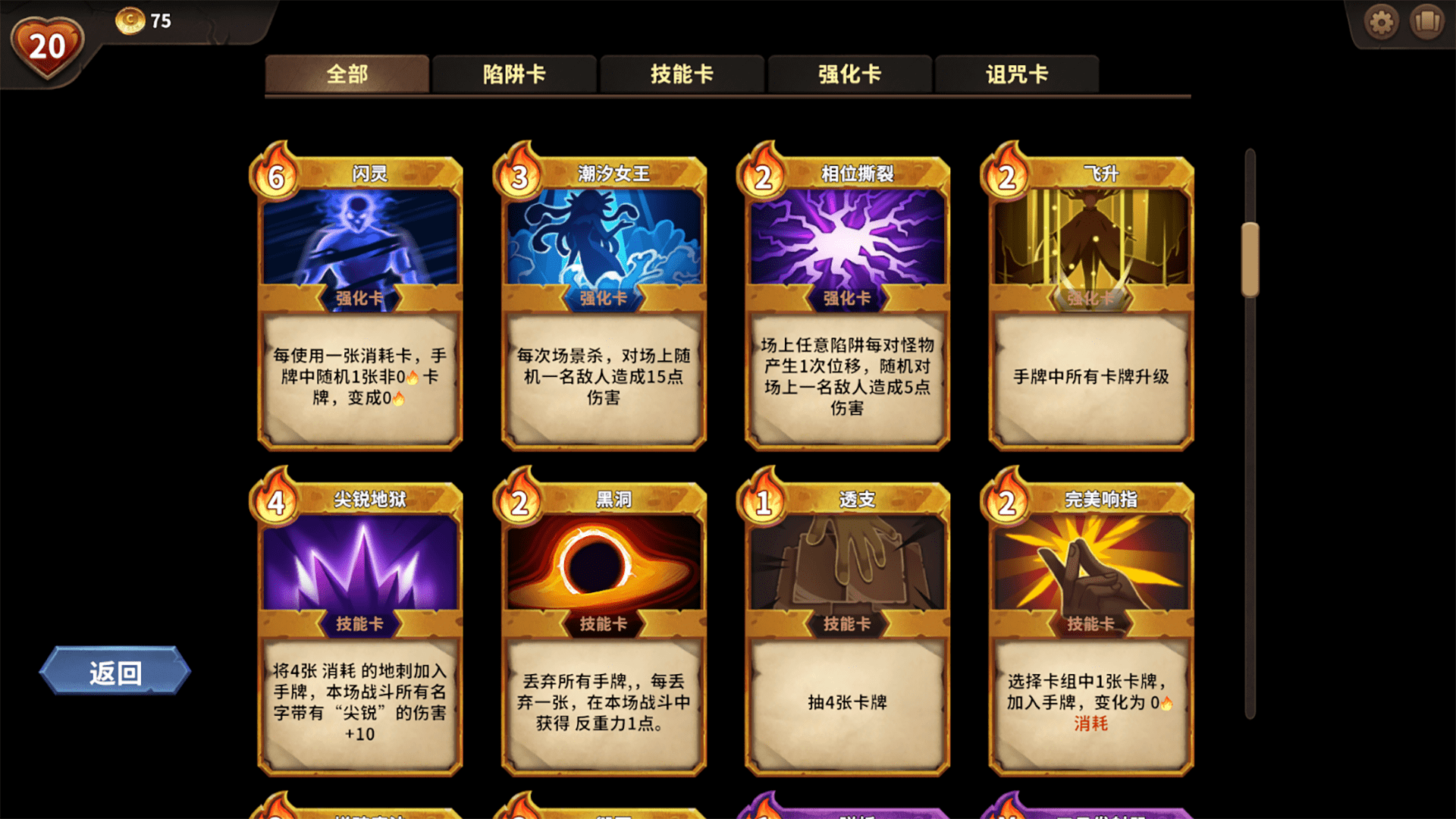Switch to the 技能卡 tab
Image resolution: width=1456 pixels, height=819 pixels.
click(682, 74)
